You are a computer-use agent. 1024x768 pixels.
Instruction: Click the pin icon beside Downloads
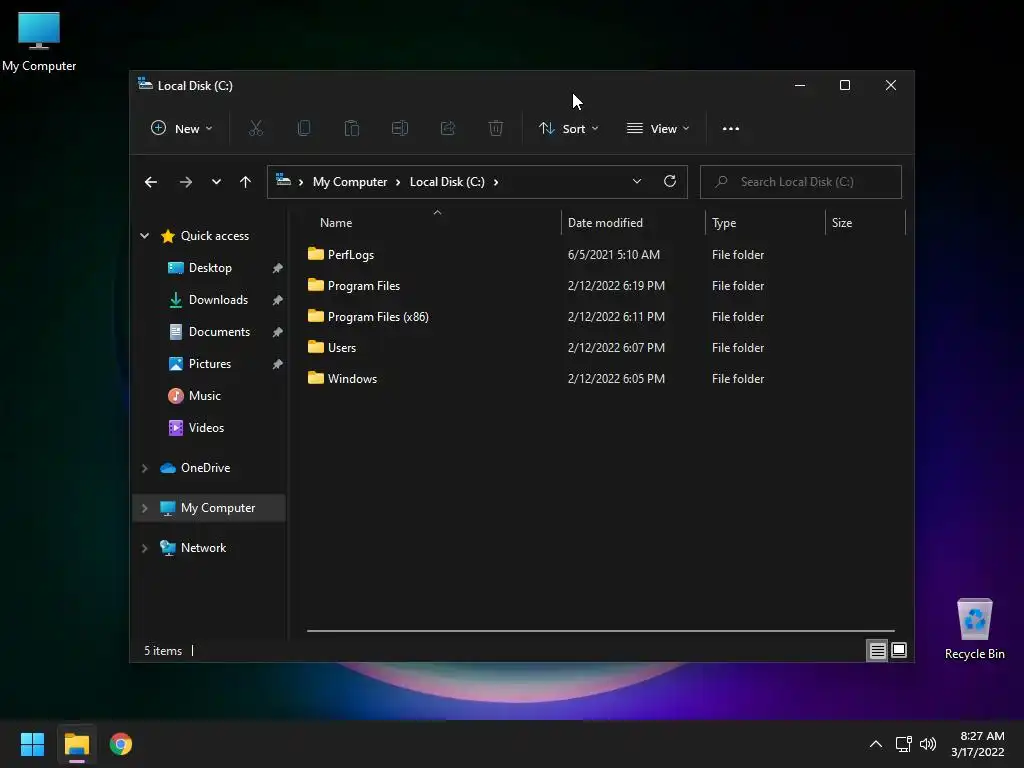tap(278, 300)
